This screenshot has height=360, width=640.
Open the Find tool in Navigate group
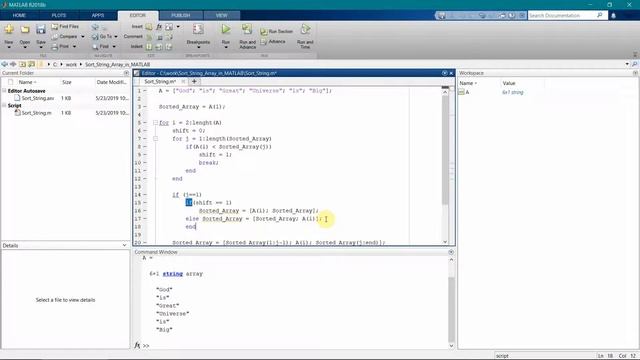(x=101, y=47)
